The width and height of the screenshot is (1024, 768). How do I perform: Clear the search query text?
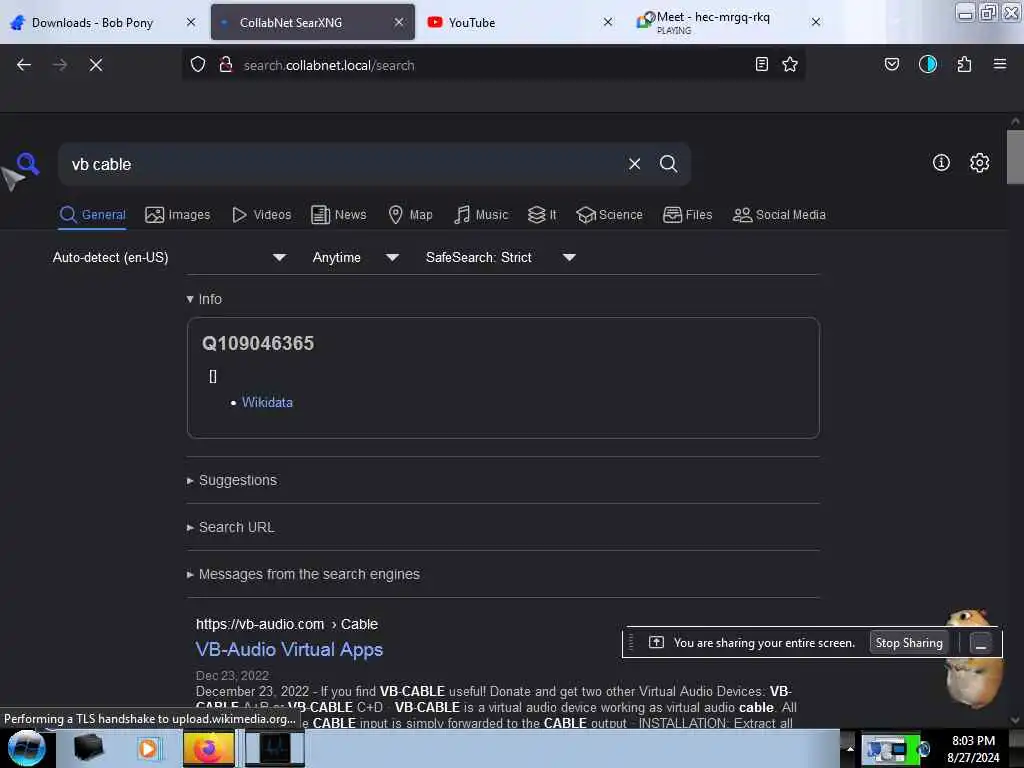click(634, 164)
